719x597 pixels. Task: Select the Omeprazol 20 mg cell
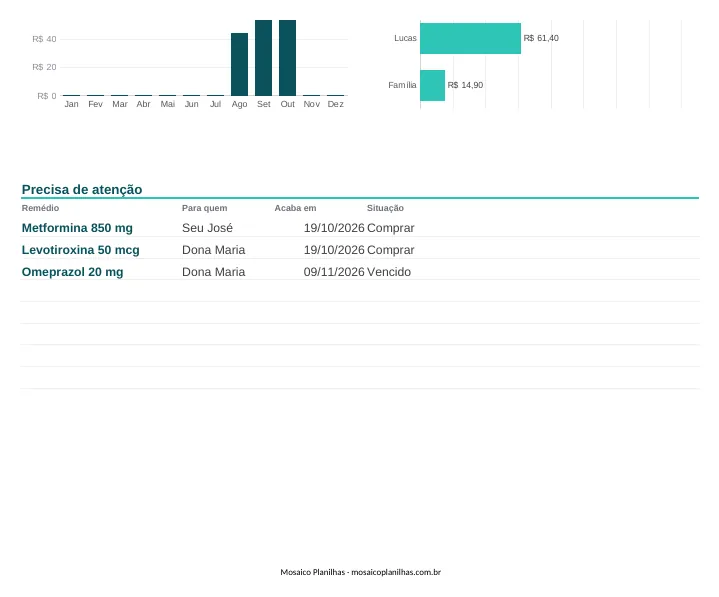pos(72,272)
